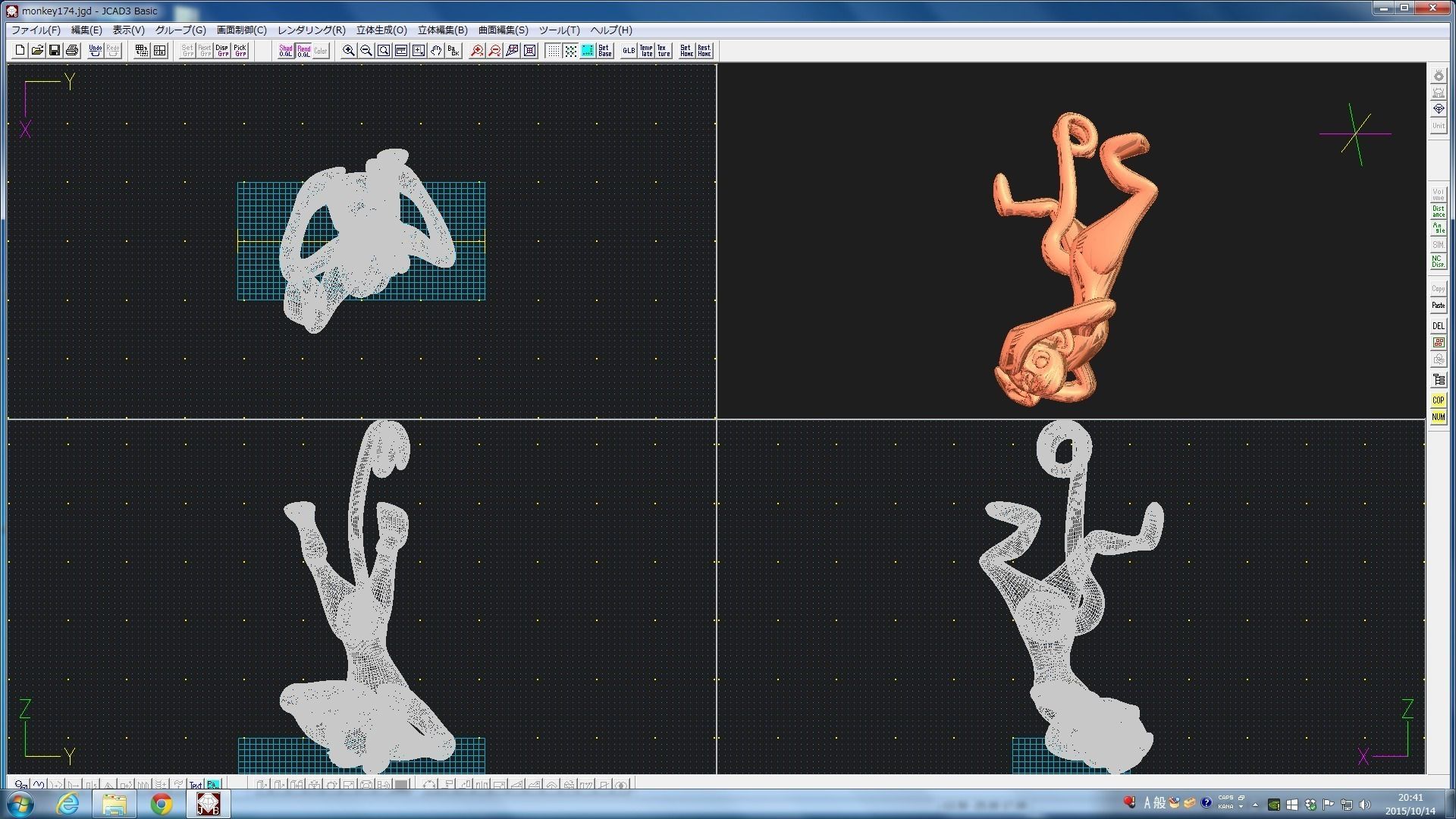Click the Angle measure icon in sidebar
This screenshot has height=819, width=1456.
coord(1438,228)
